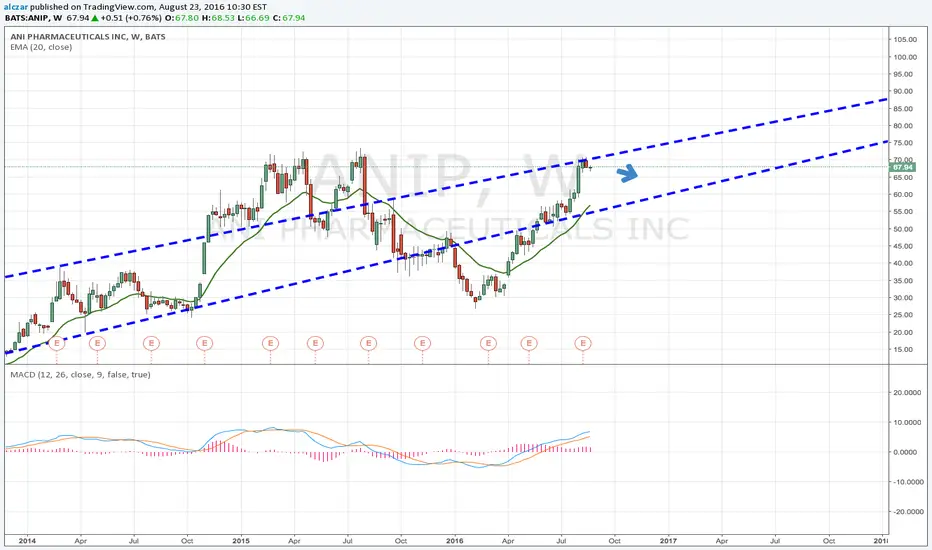
Task: Select the MACD (12, 26, close, 9, false, true) label
Action: 80,375
